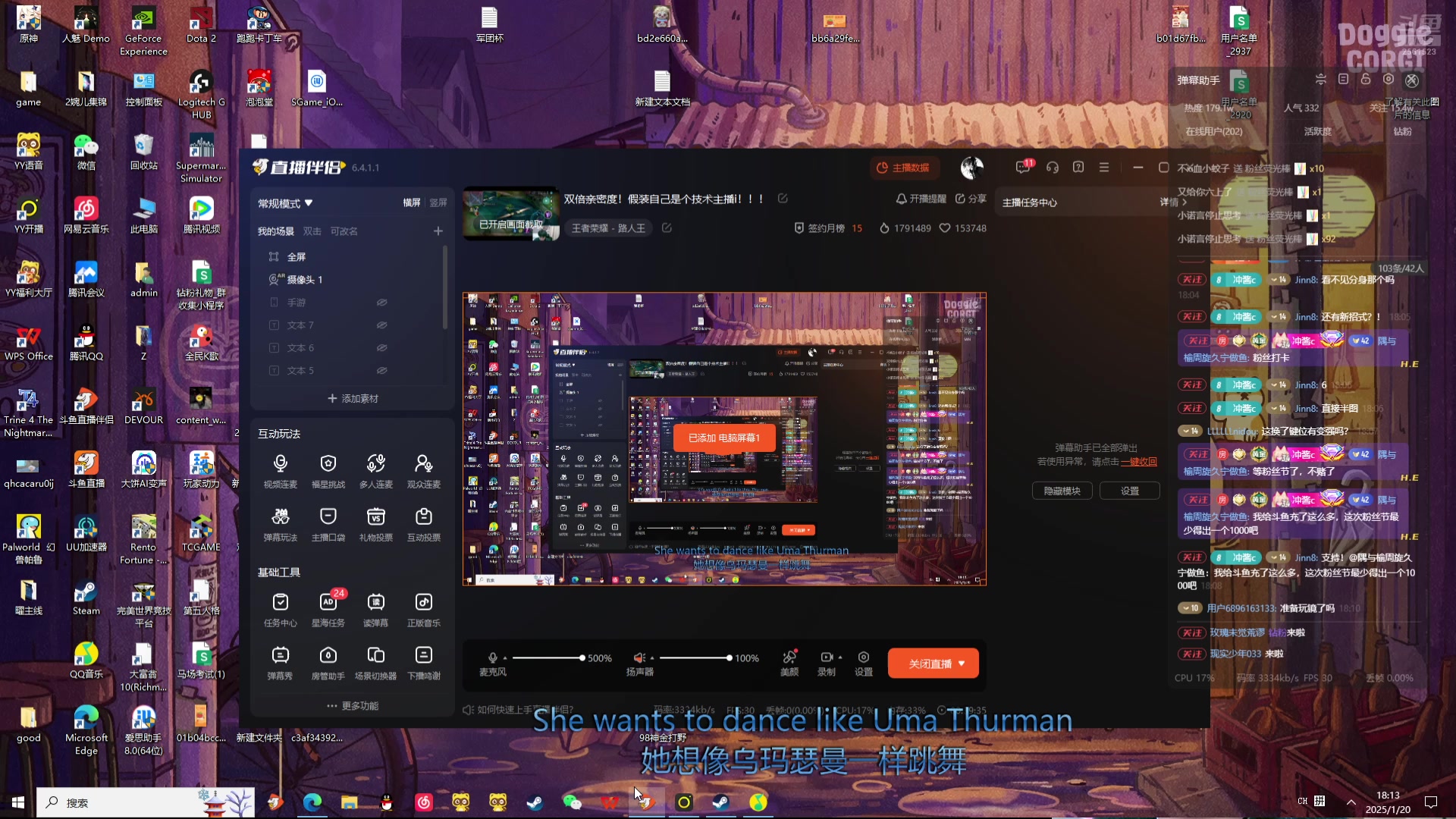Open 主播口袋 streamer pocket
1456x819 pixels.
tap(328, 524)
